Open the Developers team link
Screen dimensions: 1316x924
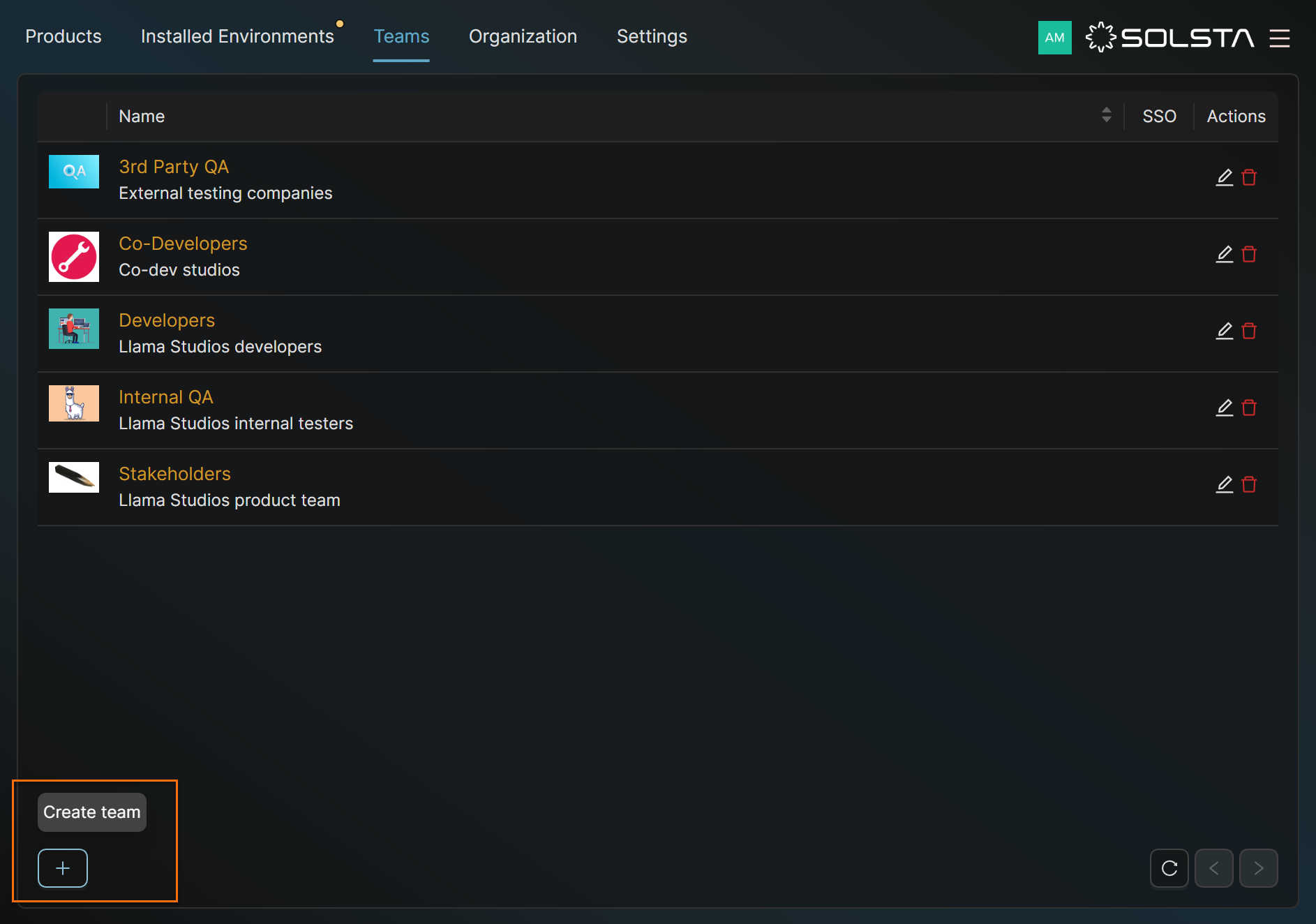point(167,320)
